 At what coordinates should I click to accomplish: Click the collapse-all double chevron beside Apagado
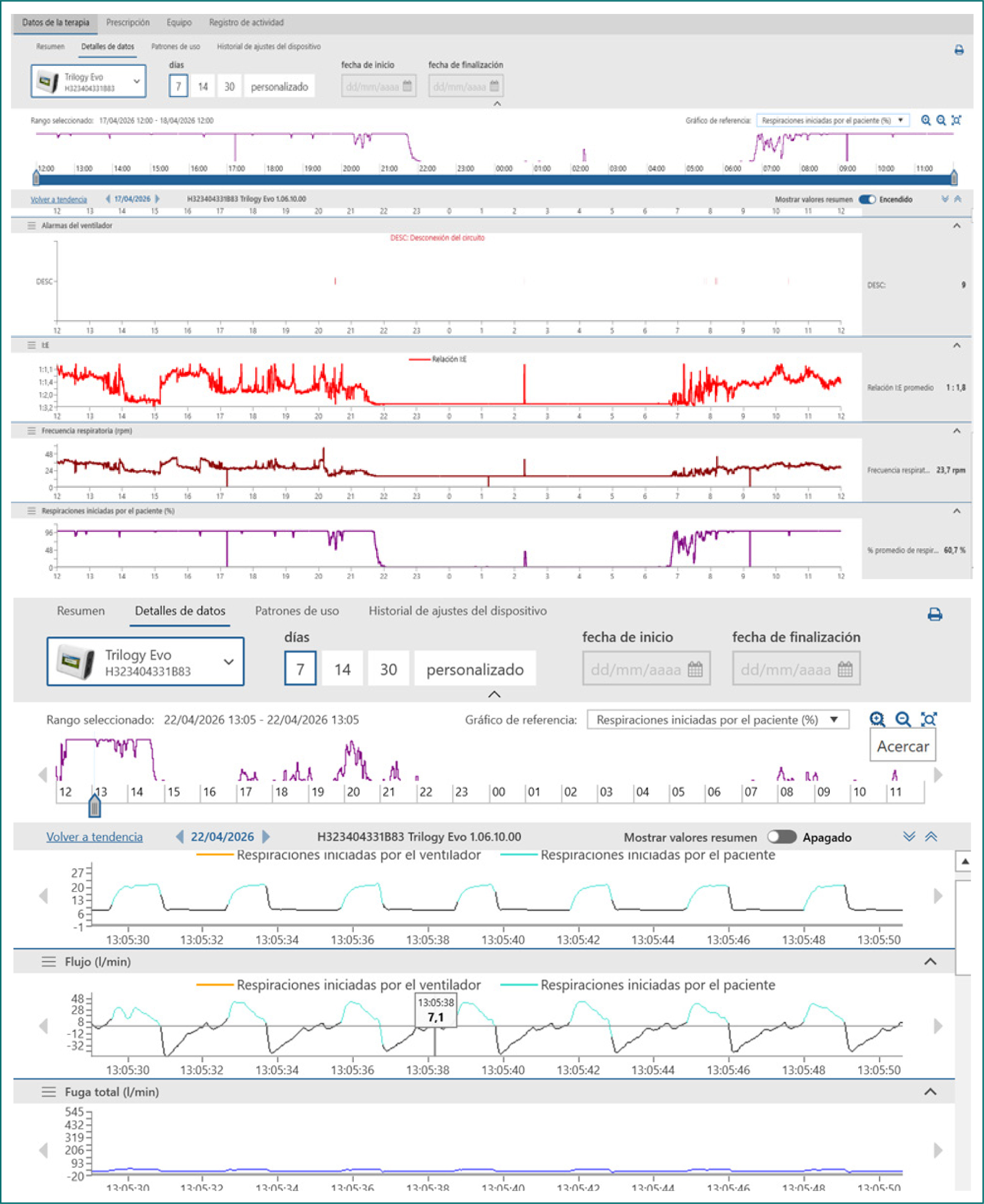click(x=931, y=836)
